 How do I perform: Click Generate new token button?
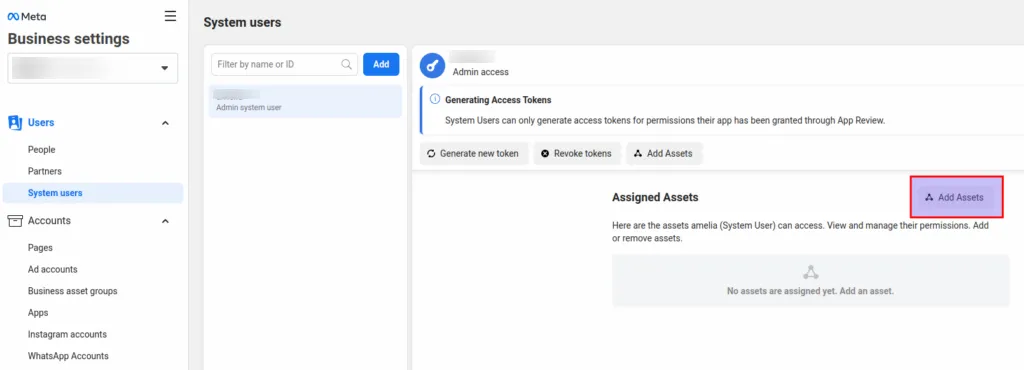click(473, 153)
